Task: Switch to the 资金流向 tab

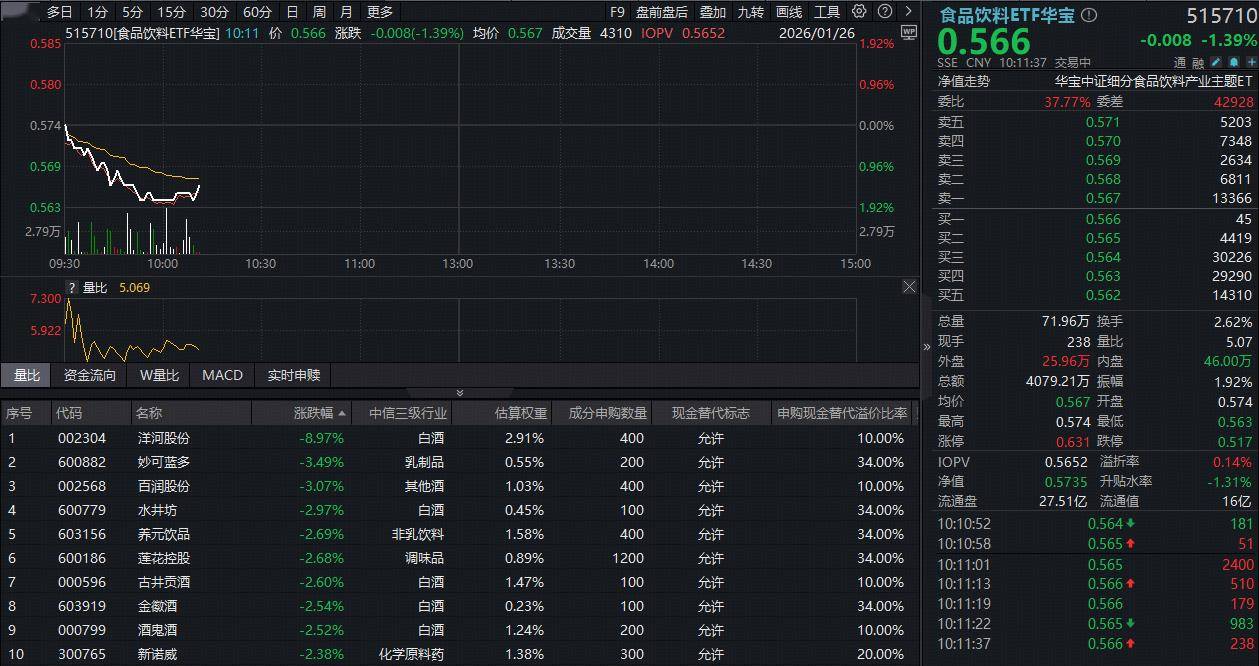Action: pyautogui.click(x=90, y=375)
